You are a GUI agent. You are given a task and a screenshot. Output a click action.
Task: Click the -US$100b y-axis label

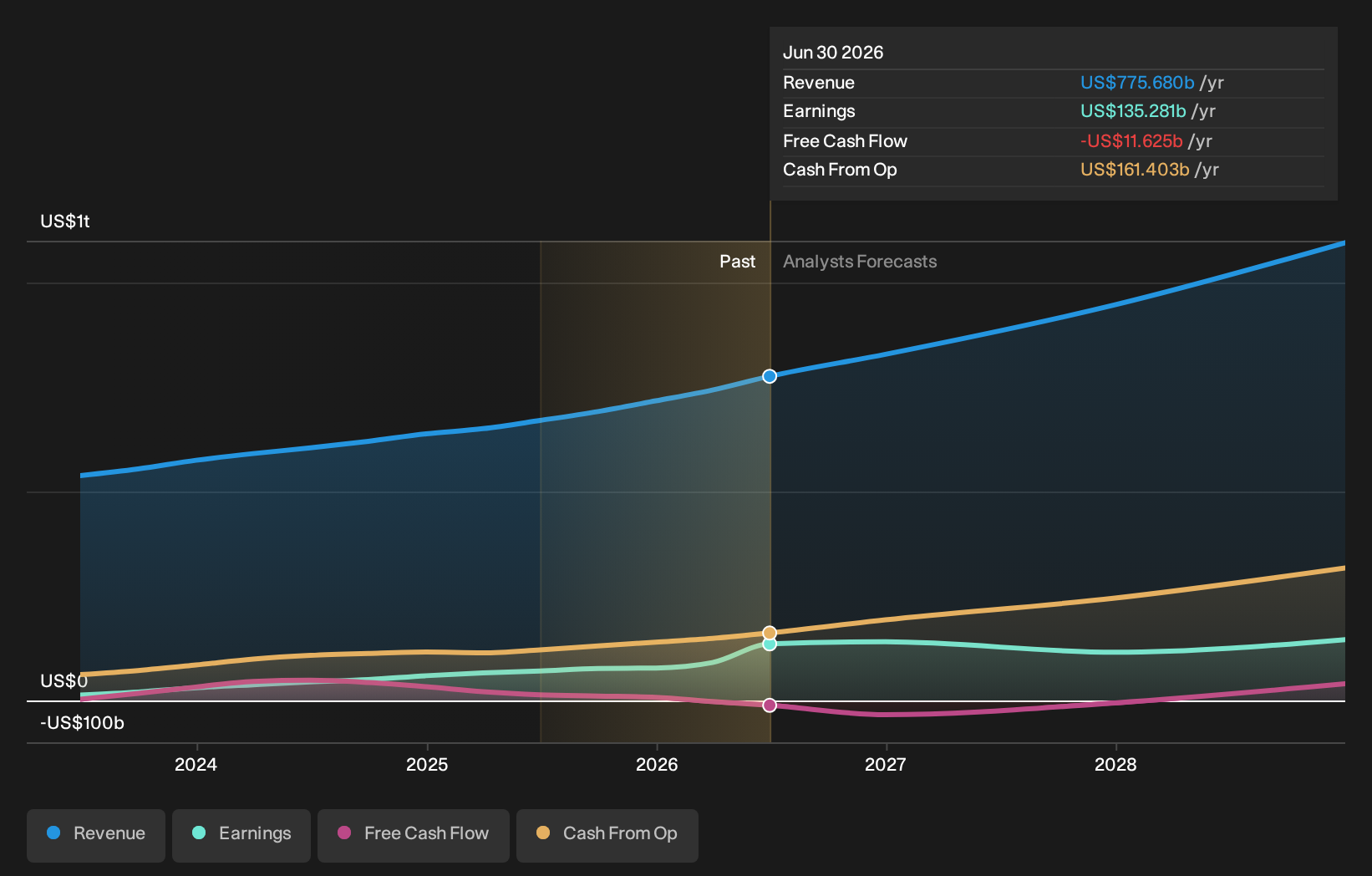pyautogui.click(x=82, y=723)
